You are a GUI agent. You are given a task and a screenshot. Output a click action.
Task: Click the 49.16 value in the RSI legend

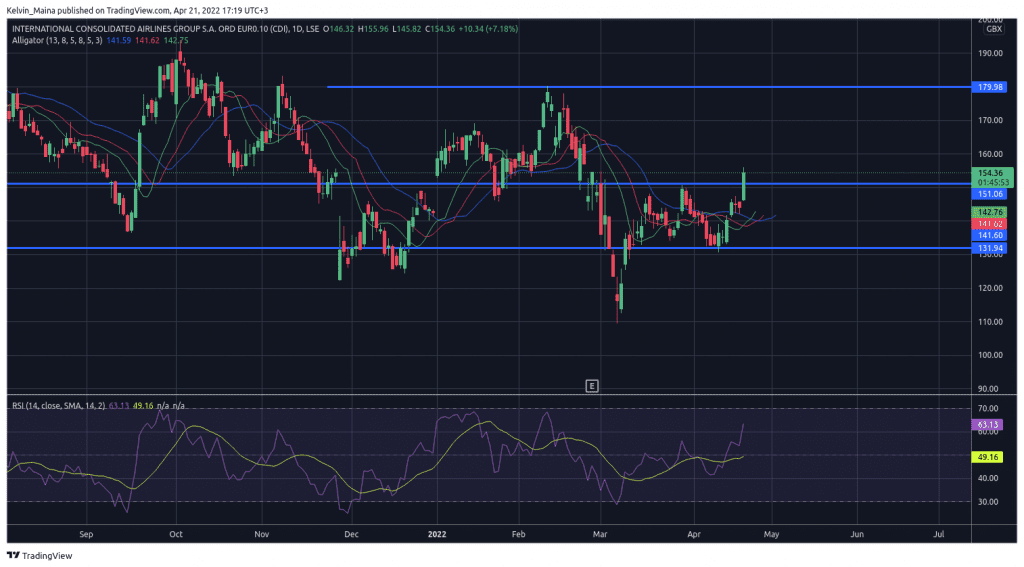click(143, 406)
